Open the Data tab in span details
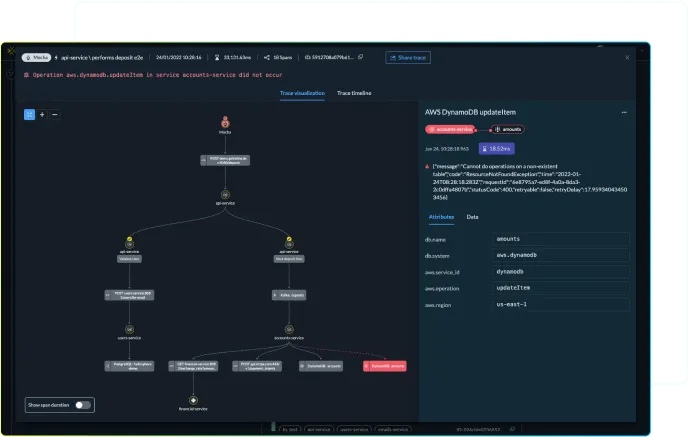 tap(472, 217)
